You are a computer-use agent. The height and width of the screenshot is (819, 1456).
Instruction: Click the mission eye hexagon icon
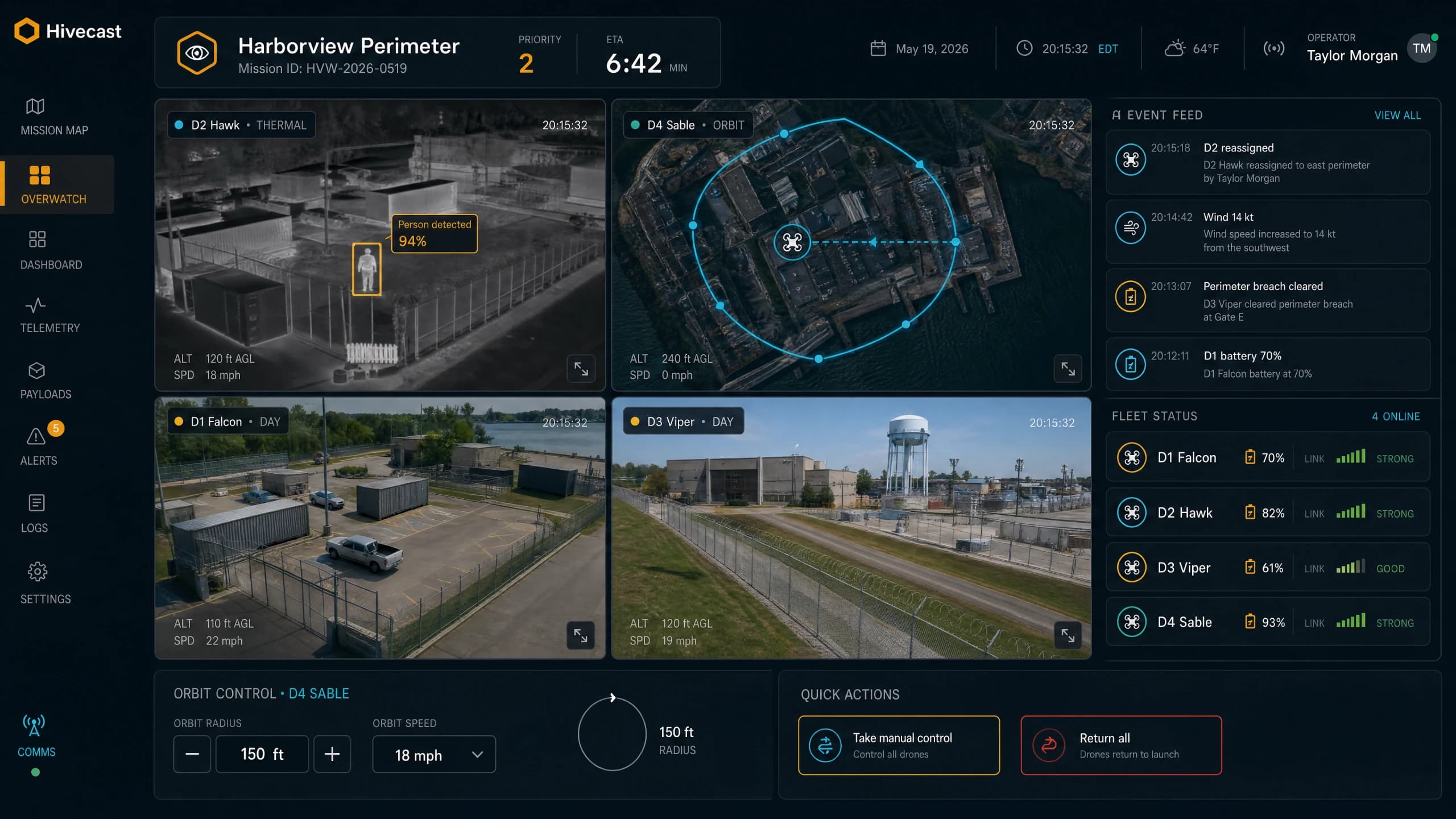pyautogui.click(x=197, y=53)
